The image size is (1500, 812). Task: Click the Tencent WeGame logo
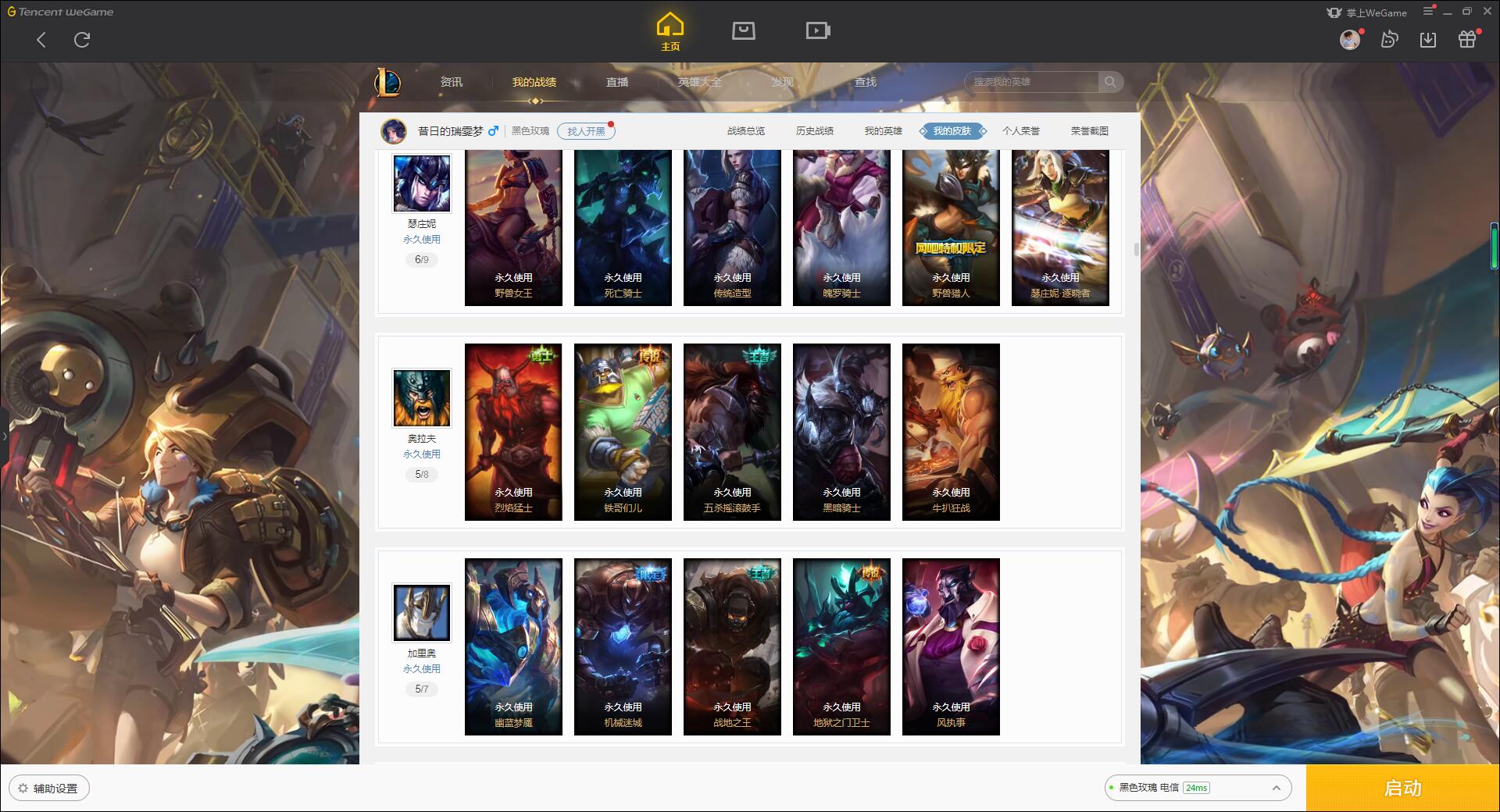[x=60, y=12]
